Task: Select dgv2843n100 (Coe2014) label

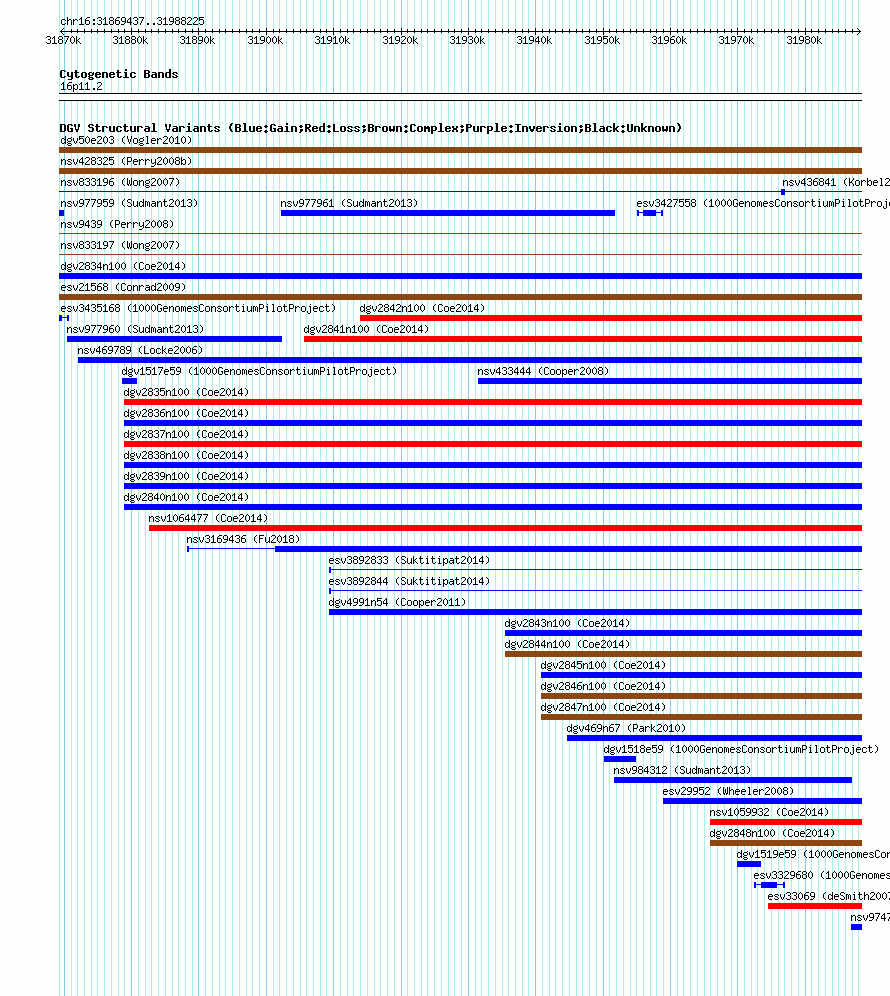Action: (x=567, y=622)
